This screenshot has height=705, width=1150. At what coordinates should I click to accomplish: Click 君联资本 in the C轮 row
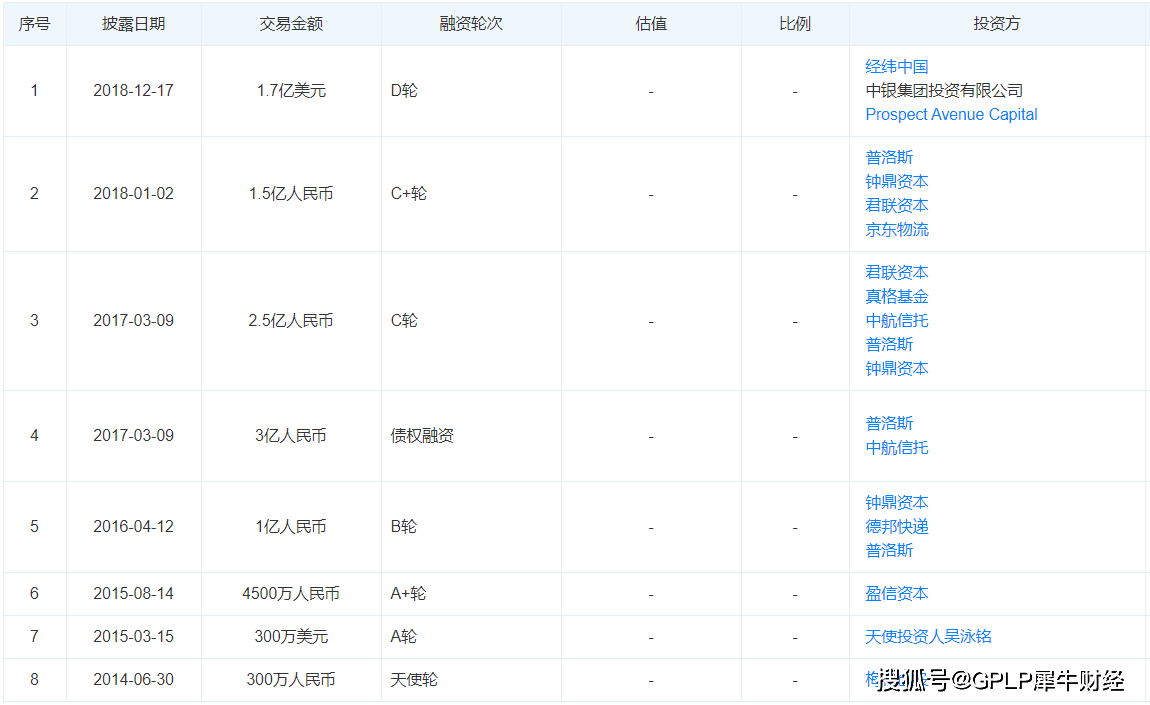point(896,272)
